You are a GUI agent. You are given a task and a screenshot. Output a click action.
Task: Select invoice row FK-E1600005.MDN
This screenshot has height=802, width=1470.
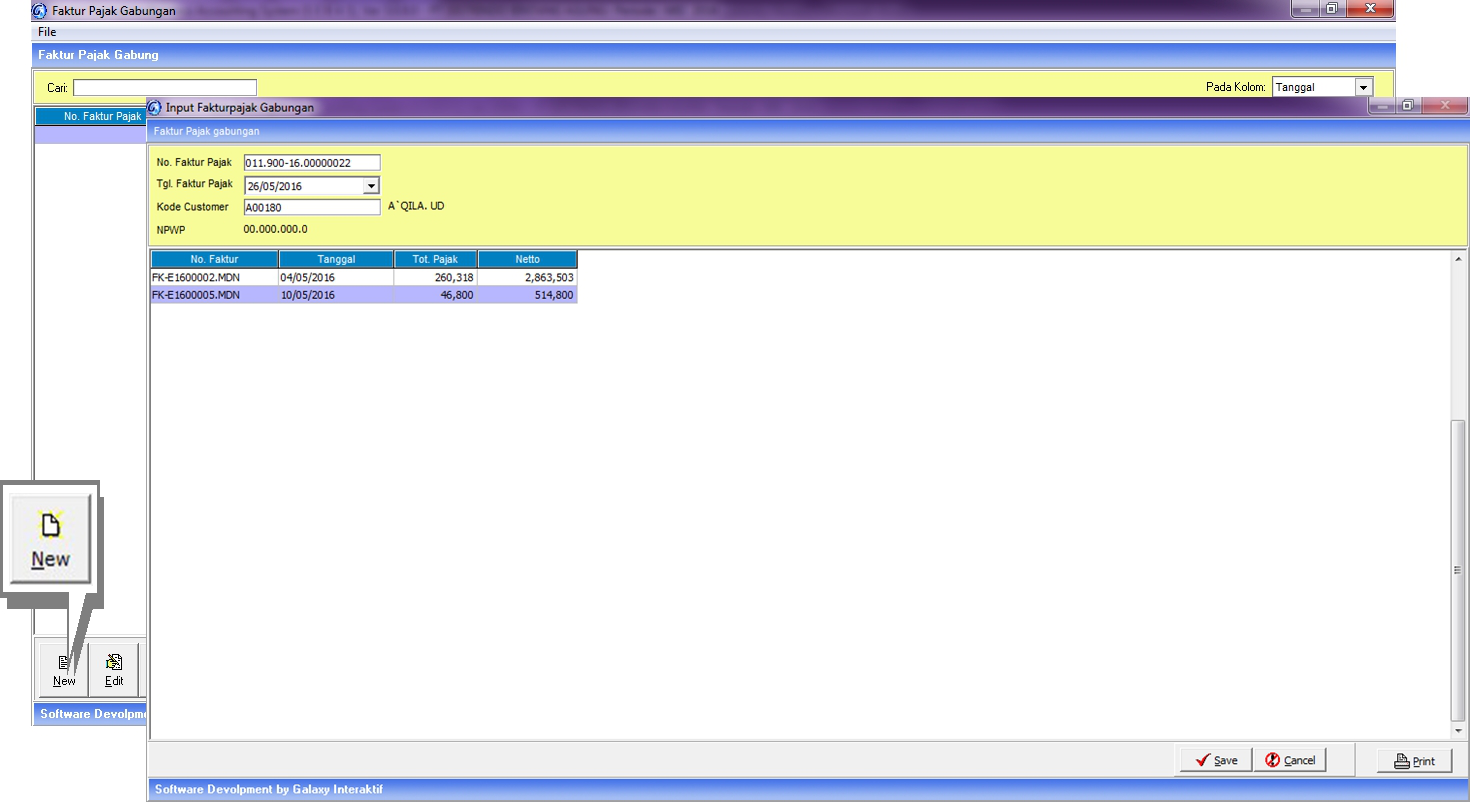pyautogui.click(x=214, y=295)
